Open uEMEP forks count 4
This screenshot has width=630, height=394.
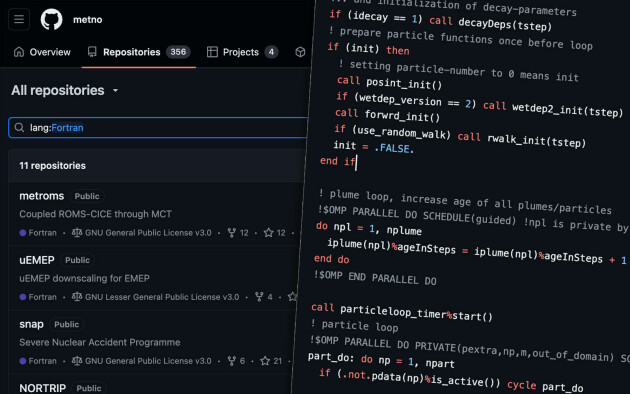(x=264, y=297)
